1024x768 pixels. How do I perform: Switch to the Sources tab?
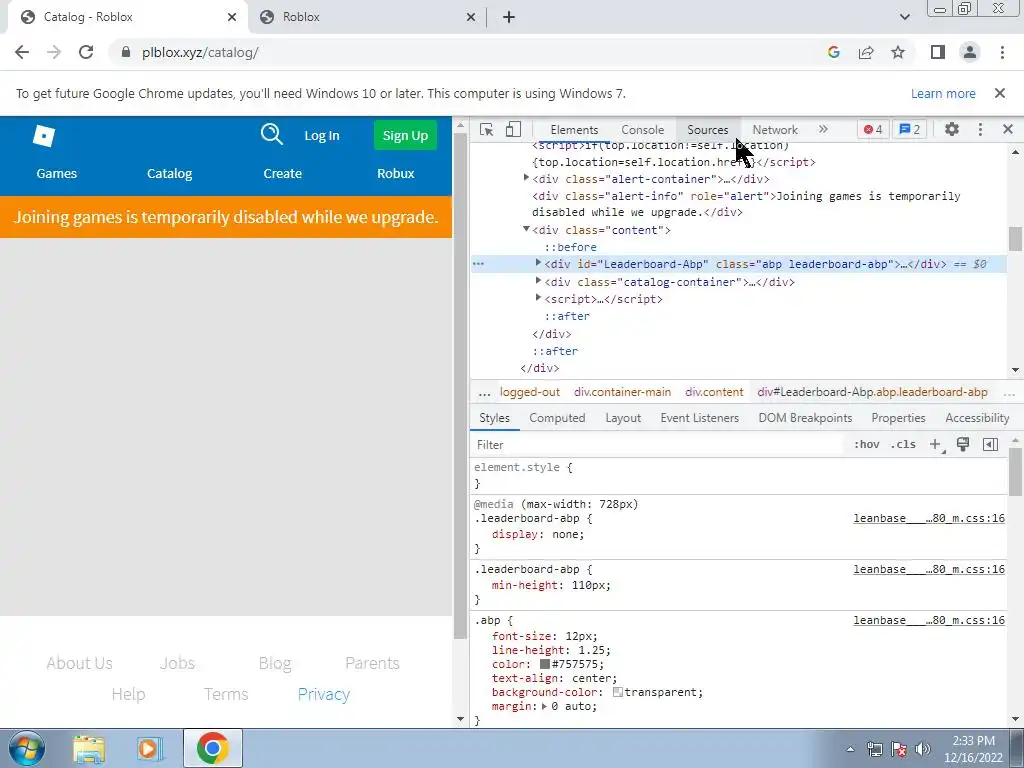point(707,130)
